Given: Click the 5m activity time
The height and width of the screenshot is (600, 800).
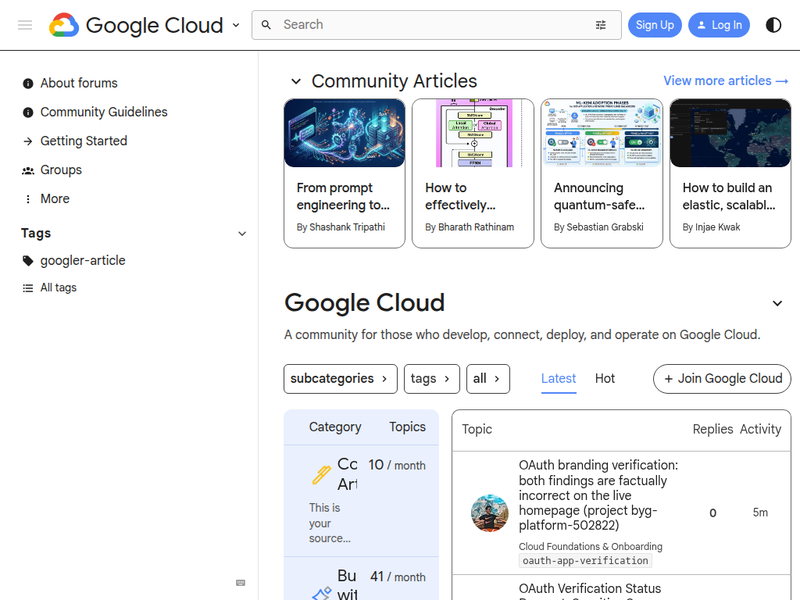Looking at the screenshot, I should pos(760,513).
